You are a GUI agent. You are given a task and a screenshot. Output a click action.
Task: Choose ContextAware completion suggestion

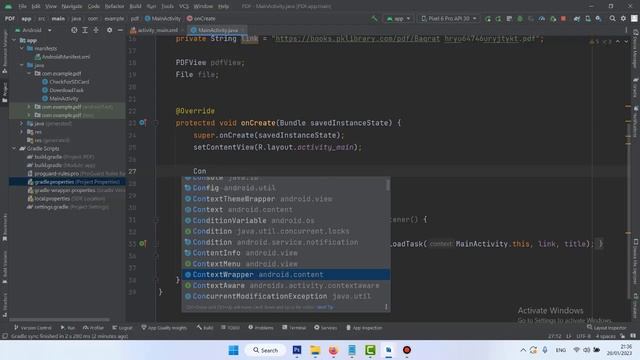(x=286, y=285)
